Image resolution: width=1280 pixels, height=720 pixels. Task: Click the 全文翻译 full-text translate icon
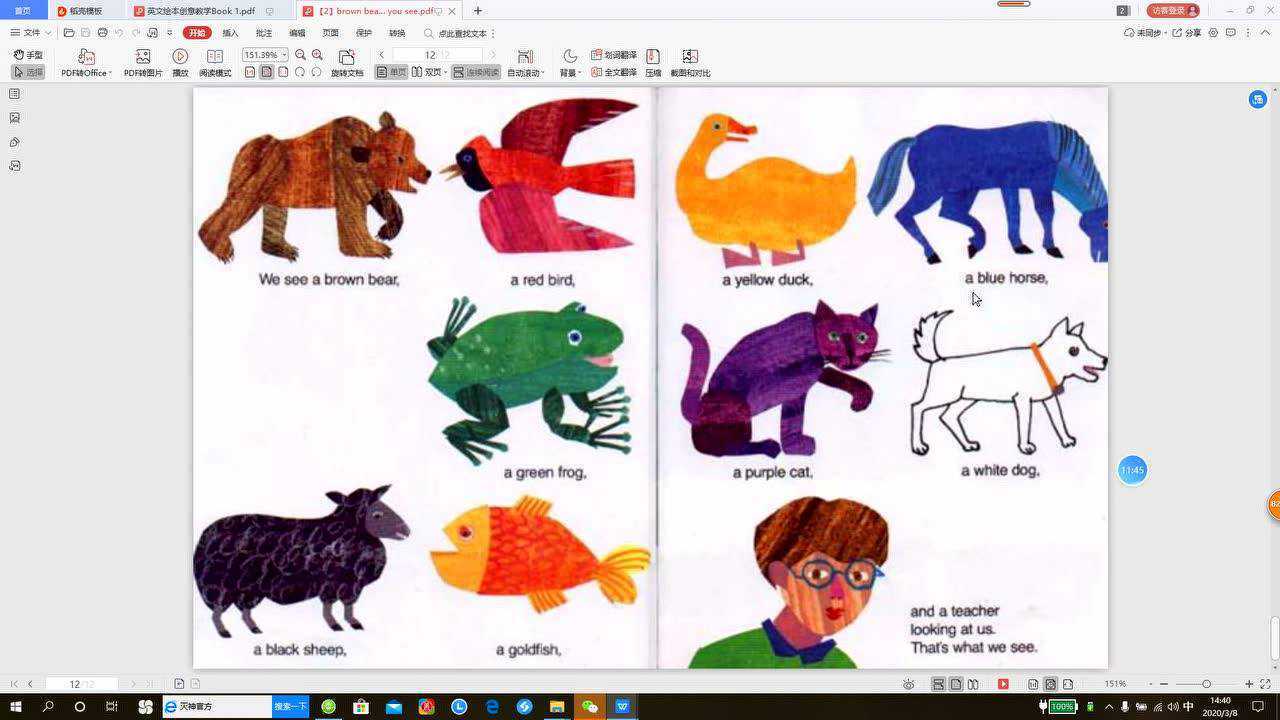(614, 72)
